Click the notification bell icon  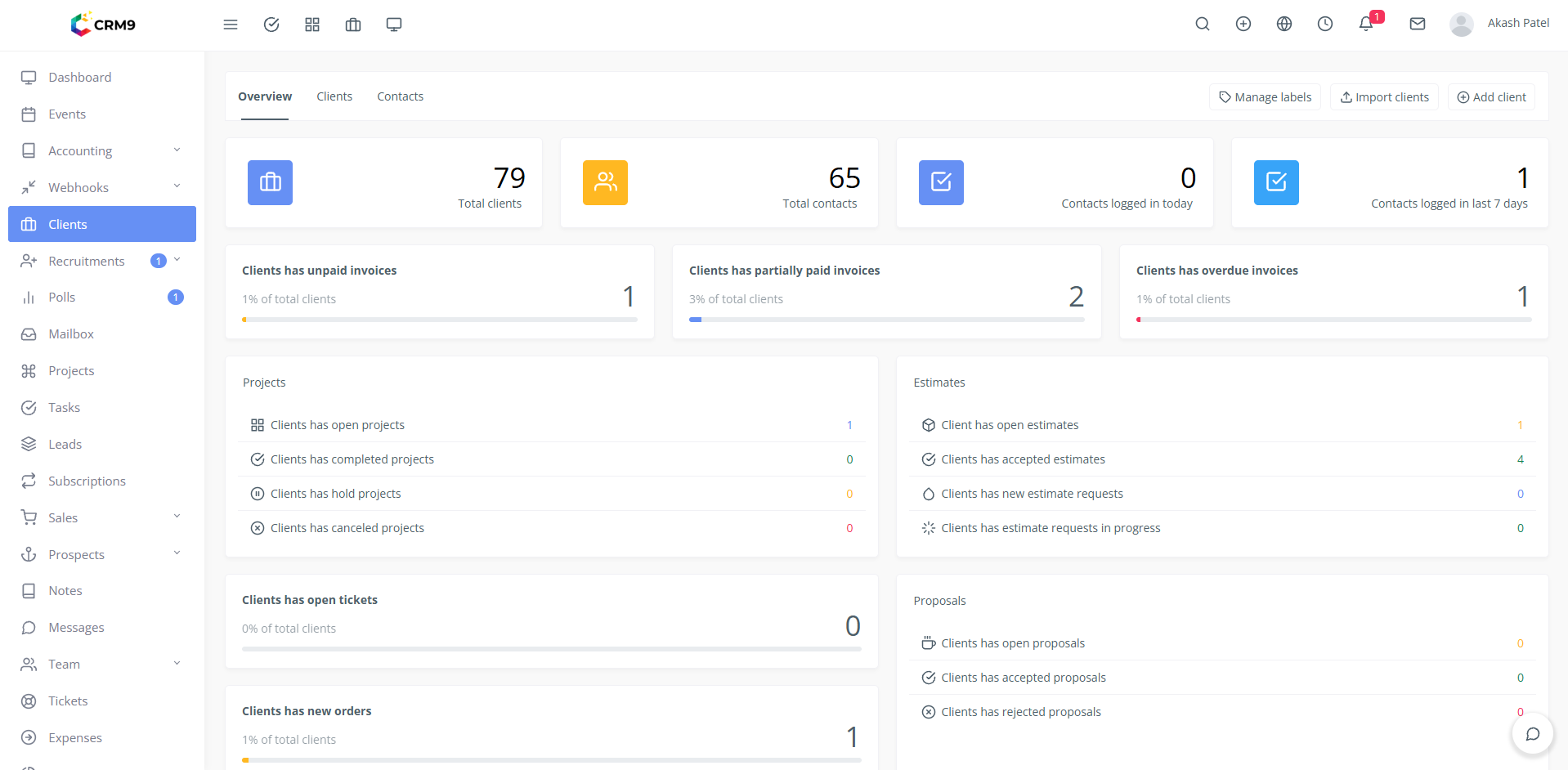pos(1366,25)
